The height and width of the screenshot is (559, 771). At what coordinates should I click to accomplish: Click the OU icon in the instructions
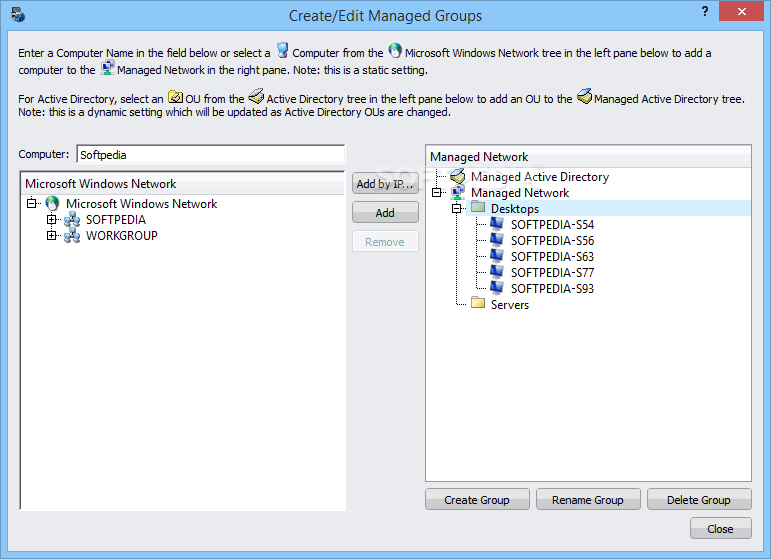(x=175, y=97)
